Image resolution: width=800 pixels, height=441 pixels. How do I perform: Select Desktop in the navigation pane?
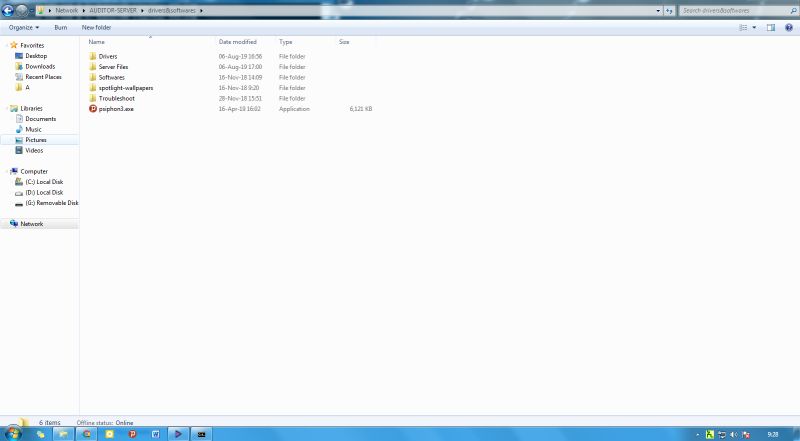36,56
